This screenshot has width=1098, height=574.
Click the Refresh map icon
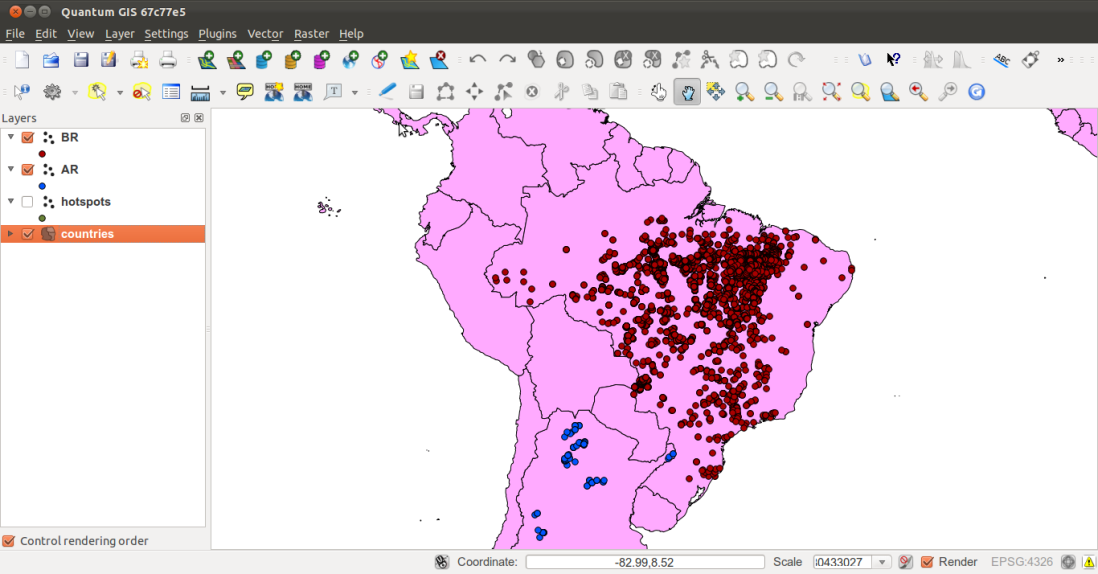coord(976,92)
